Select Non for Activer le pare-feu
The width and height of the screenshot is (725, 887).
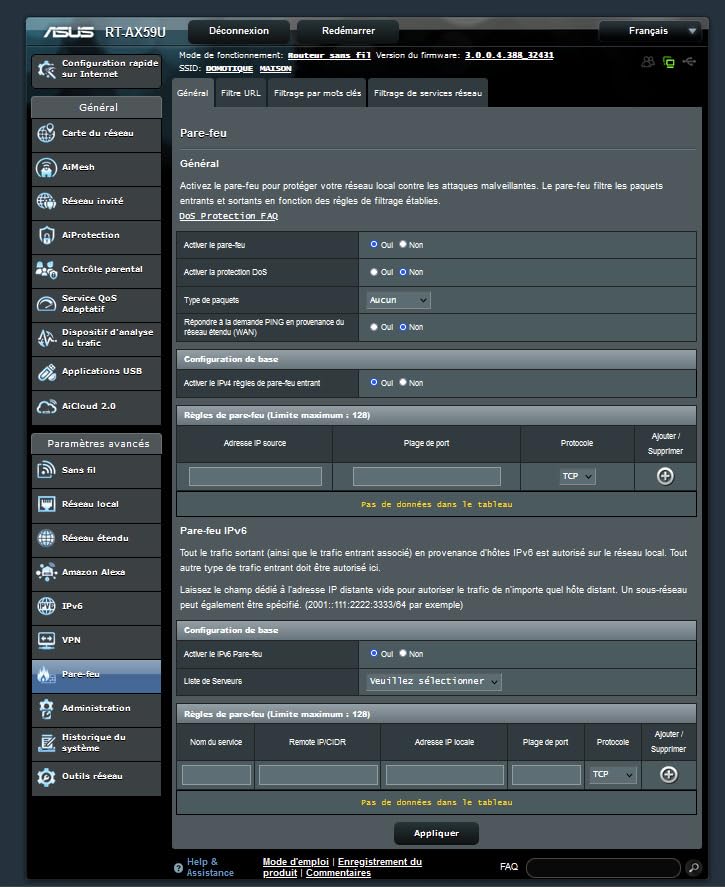point(403,244)
